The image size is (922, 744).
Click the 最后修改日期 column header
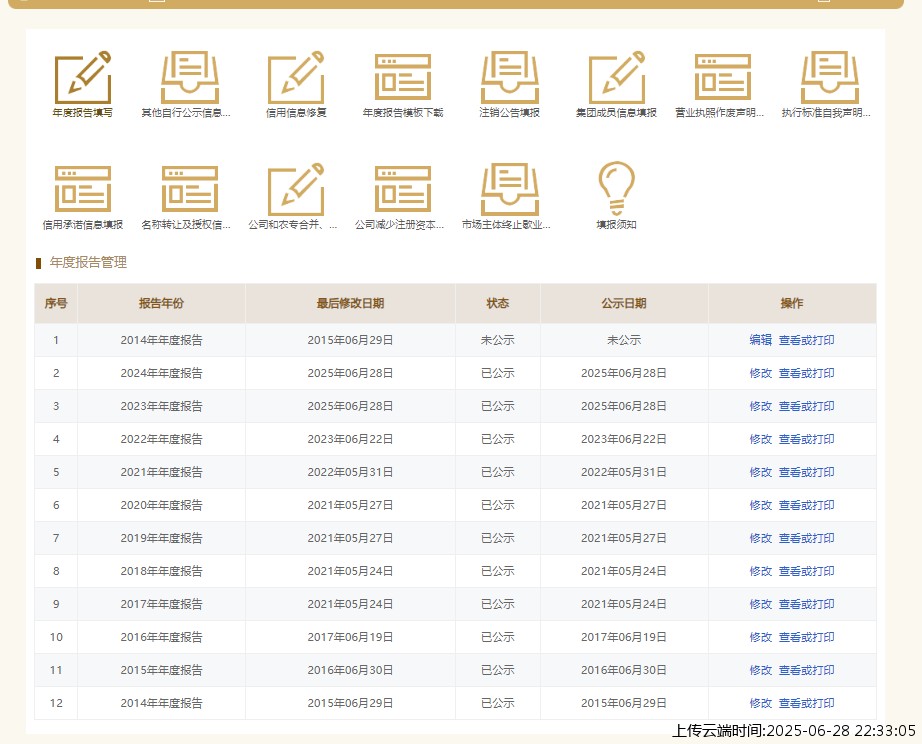coord(350,303)
